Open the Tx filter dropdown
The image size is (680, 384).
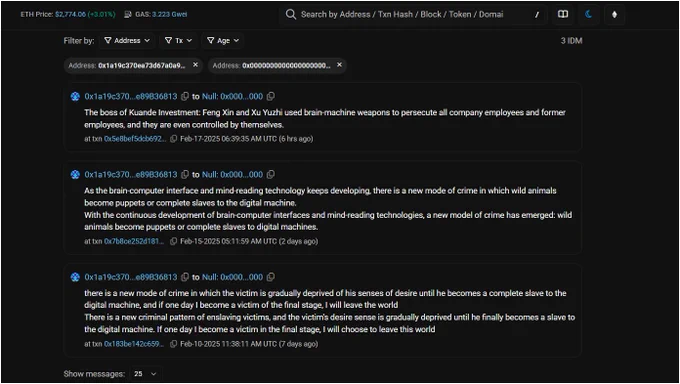point(178,40)
